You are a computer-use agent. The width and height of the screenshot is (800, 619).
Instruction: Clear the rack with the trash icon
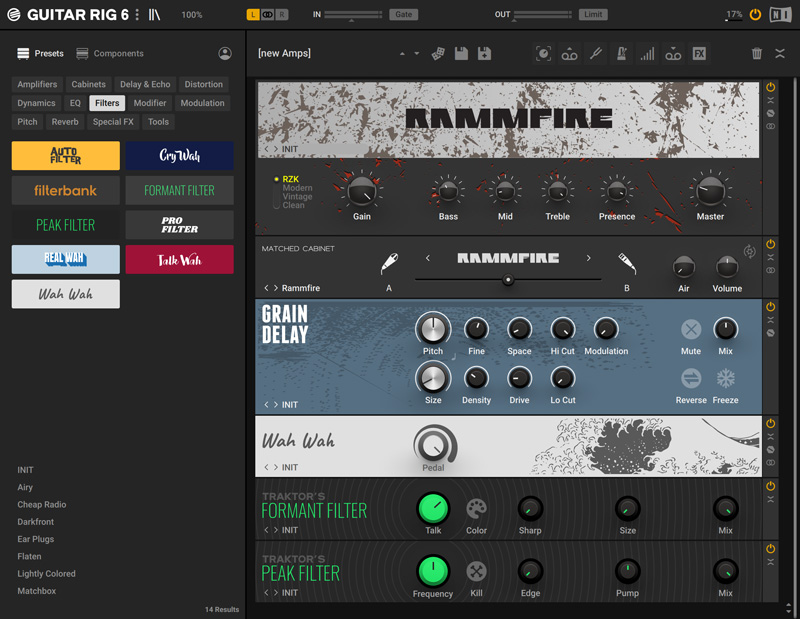757,54
